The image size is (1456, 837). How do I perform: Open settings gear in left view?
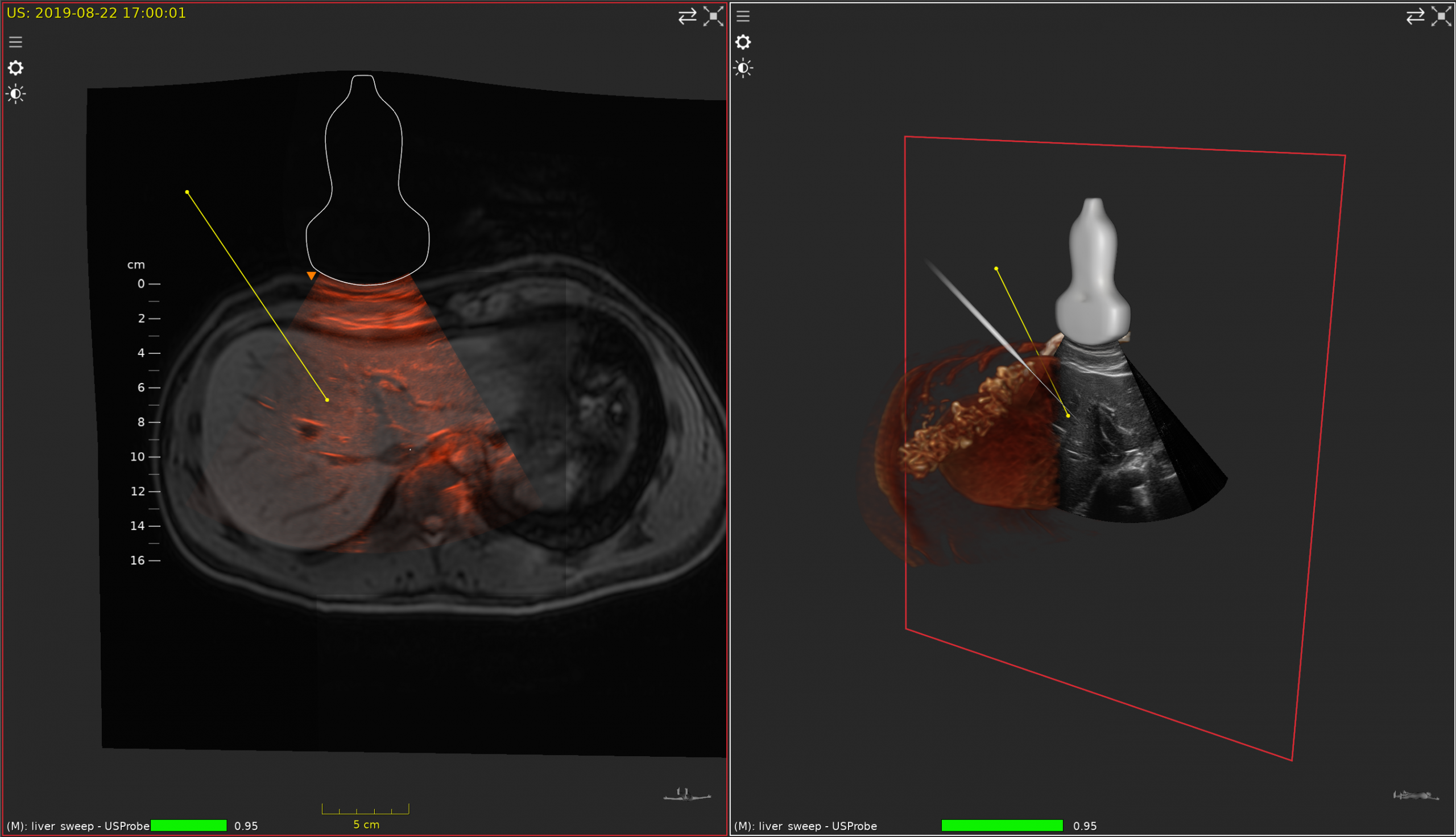[15, 68]
